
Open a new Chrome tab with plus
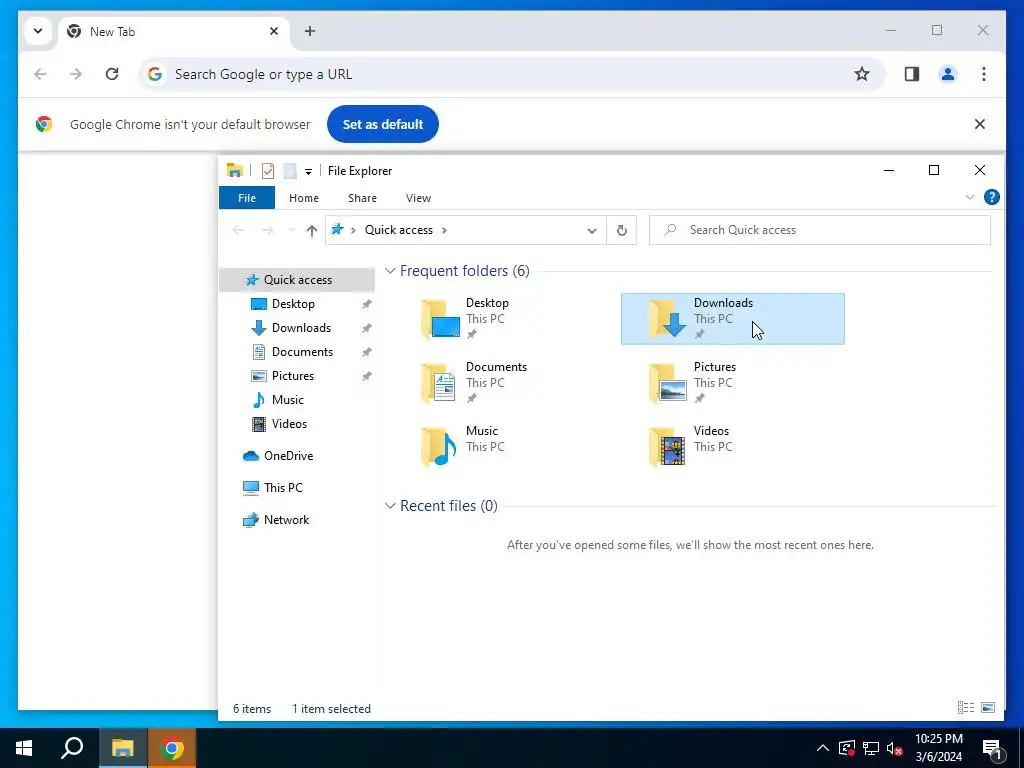[310, 31]
